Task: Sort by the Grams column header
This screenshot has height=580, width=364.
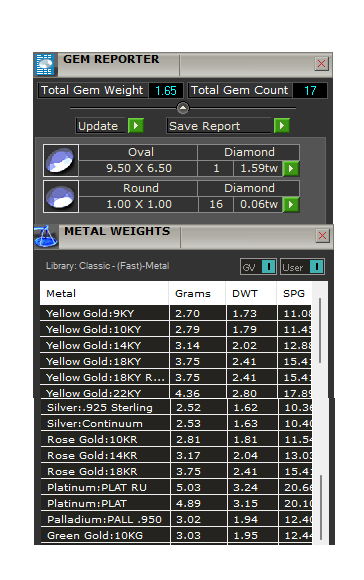Action: (197, 293)
